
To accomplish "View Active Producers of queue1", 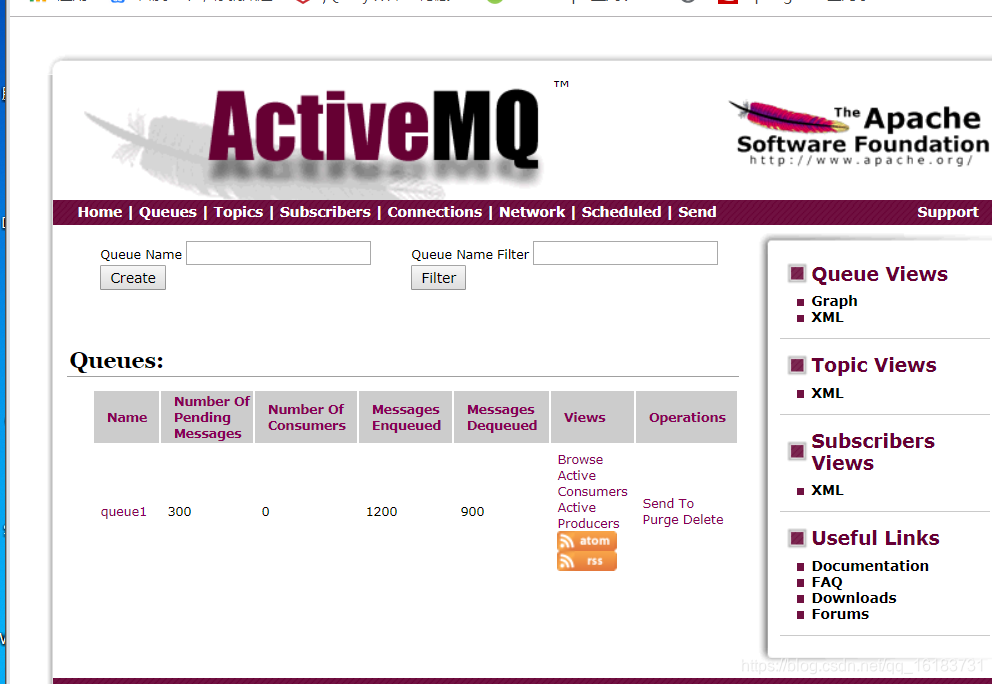I will click(x=588, y=516).
